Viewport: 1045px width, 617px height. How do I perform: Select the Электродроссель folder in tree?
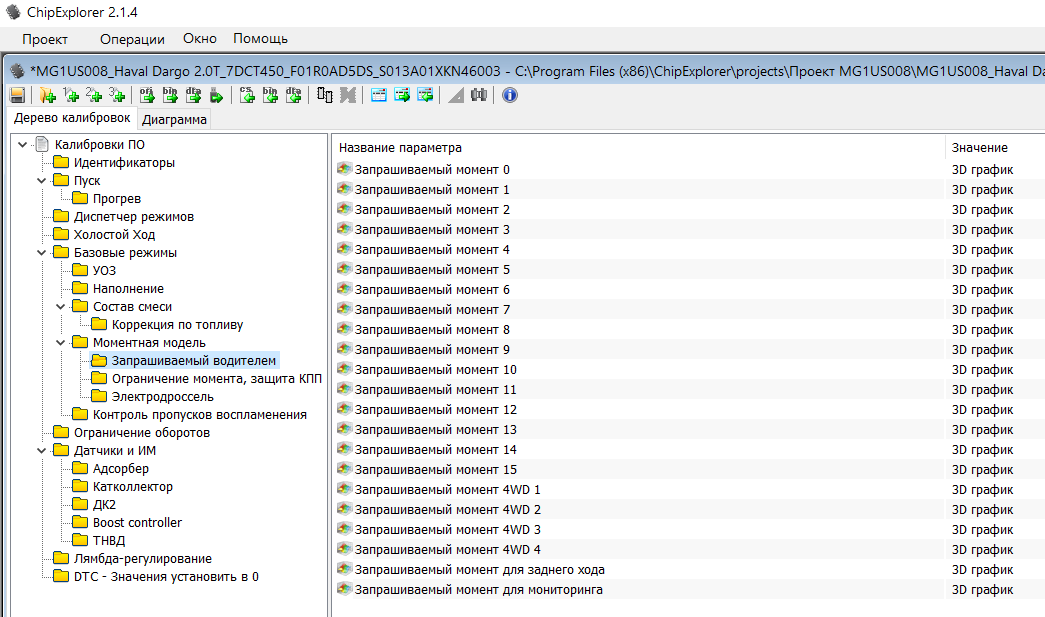162,397
